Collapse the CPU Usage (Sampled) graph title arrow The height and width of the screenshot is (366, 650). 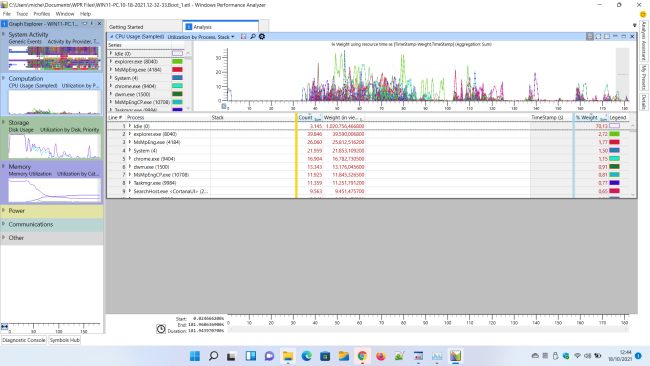coord(112,36)
